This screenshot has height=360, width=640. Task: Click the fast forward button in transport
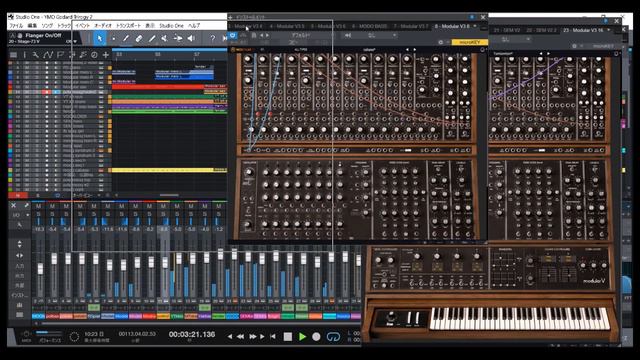(252, 337)
